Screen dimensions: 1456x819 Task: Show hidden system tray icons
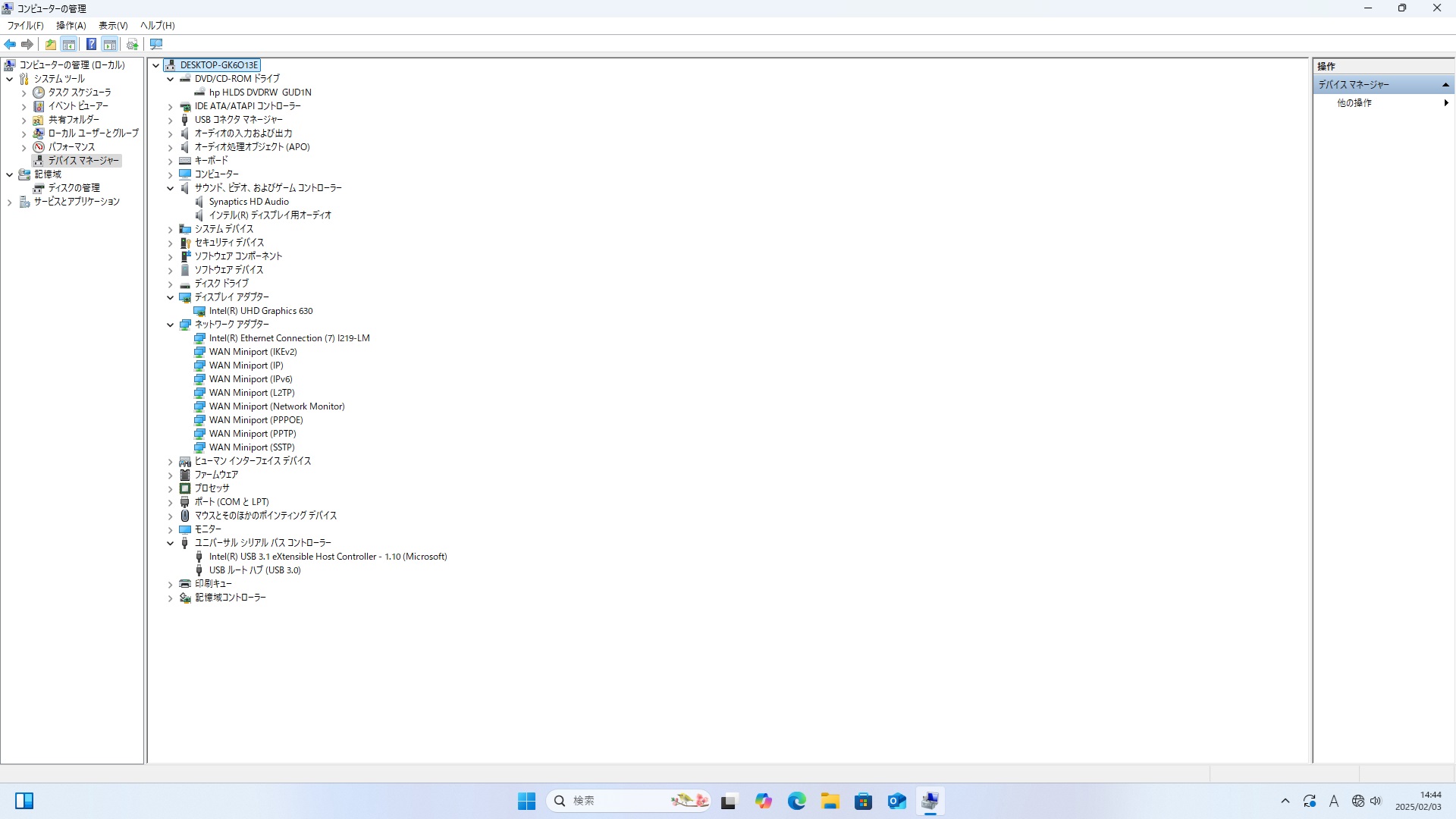pos(1285,801)
